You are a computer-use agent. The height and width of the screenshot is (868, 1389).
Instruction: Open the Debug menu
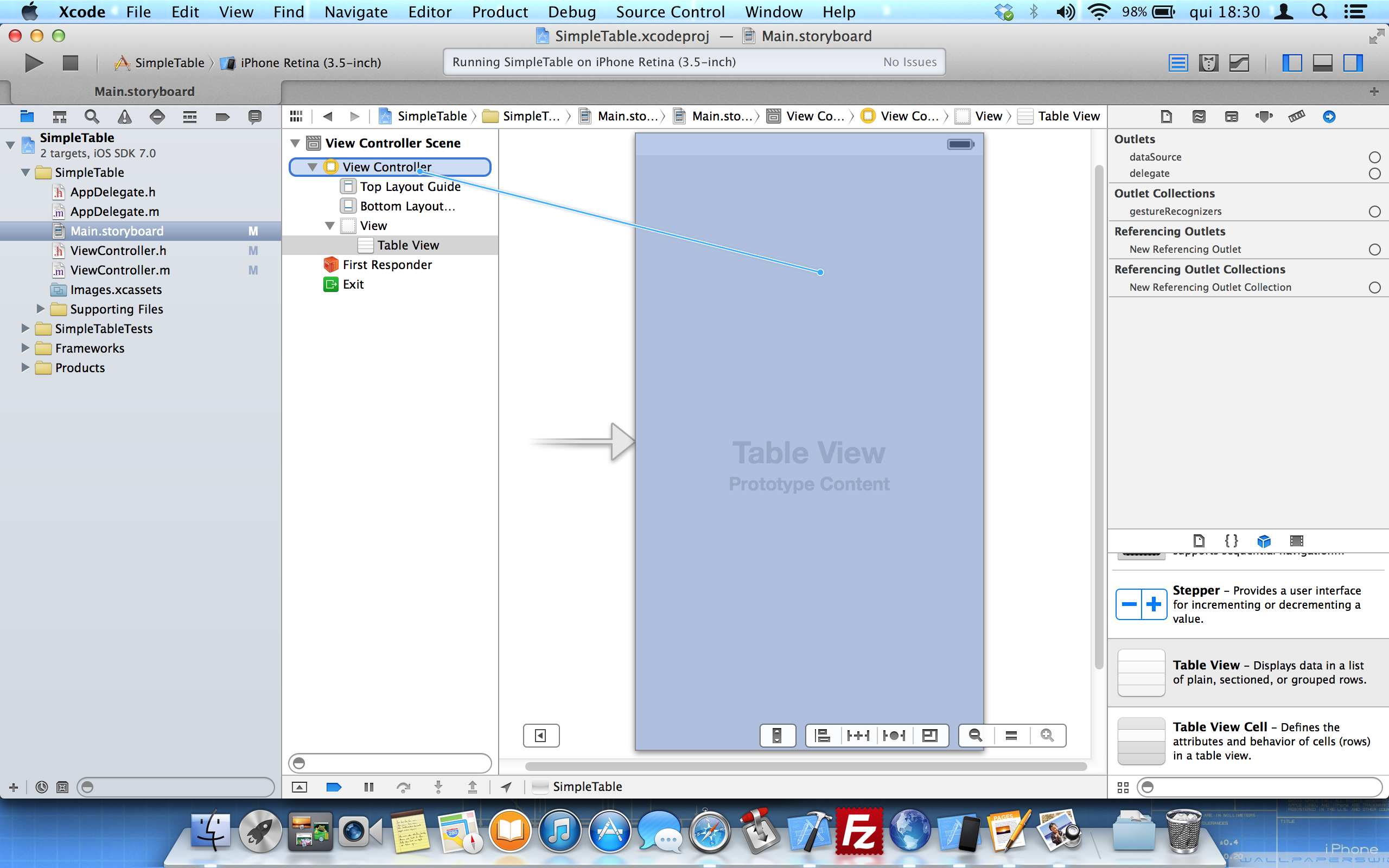[572, 11]
